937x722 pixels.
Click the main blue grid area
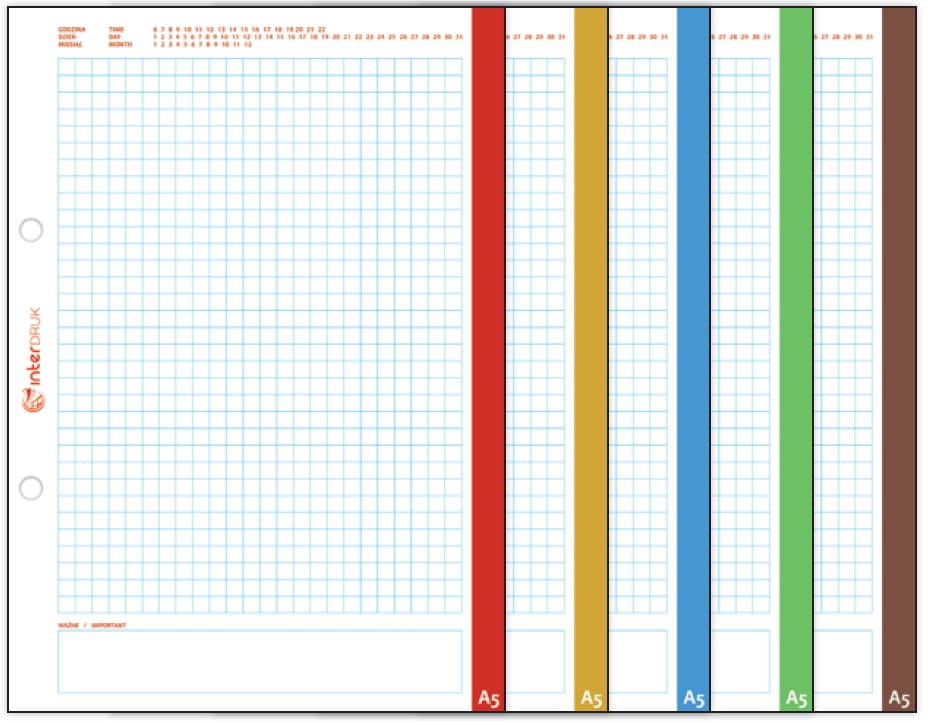[x=260, y=336]
